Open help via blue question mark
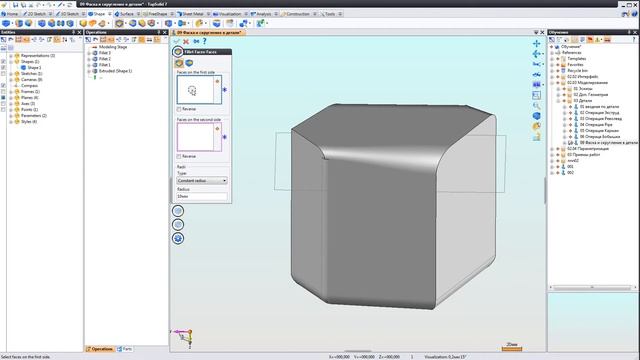 [204, 41]
